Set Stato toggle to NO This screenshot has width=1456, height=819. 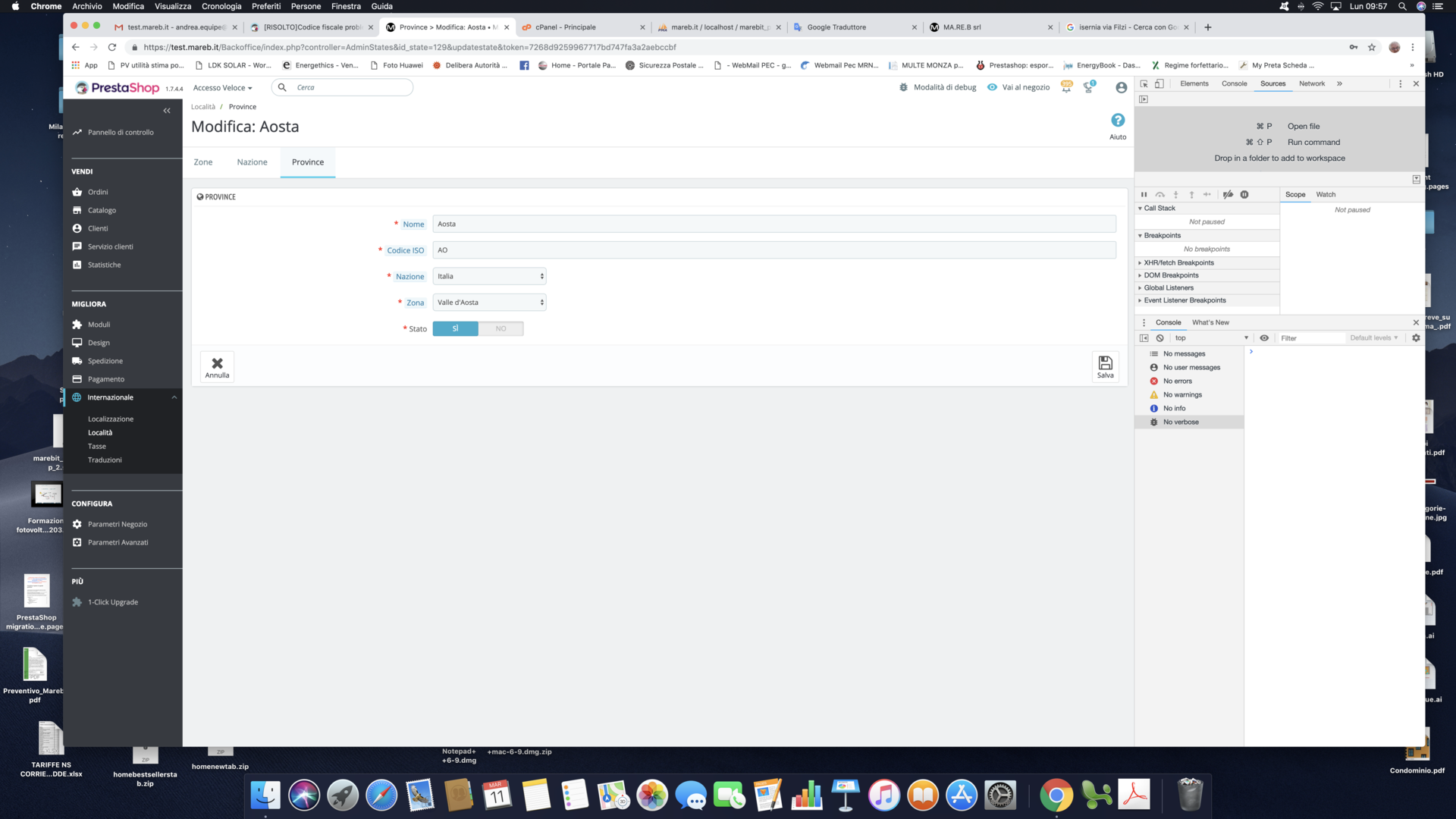(x=500, y=328)
